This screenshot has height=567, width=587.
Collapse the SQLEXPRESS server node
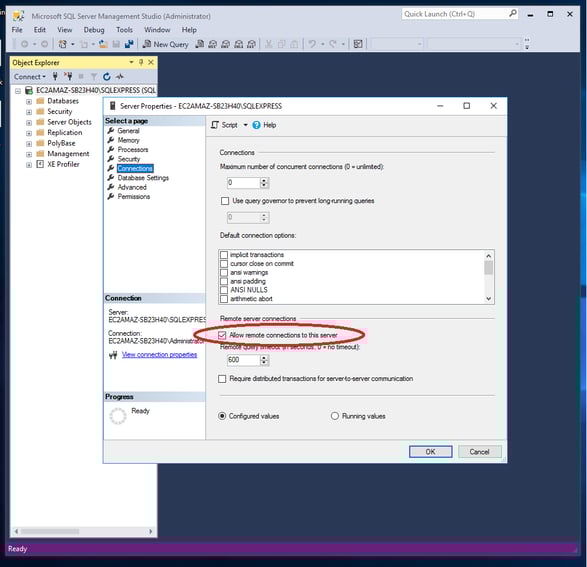pos(18,91)
